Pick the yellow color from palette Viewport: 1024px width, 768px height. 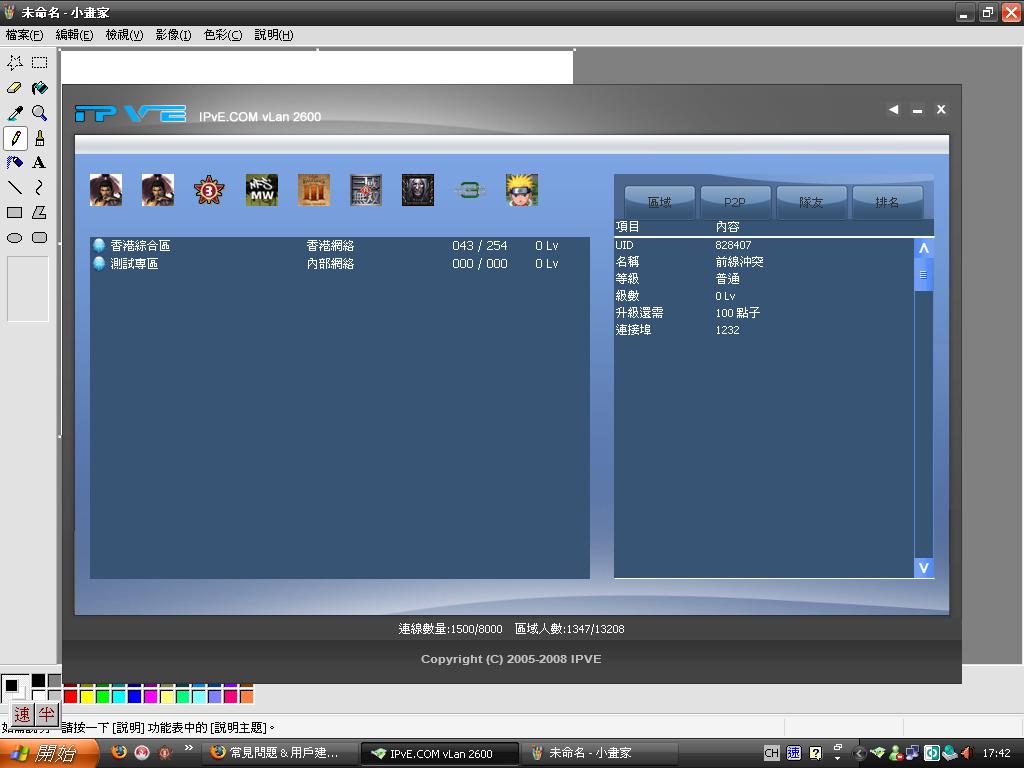(87, 696)
